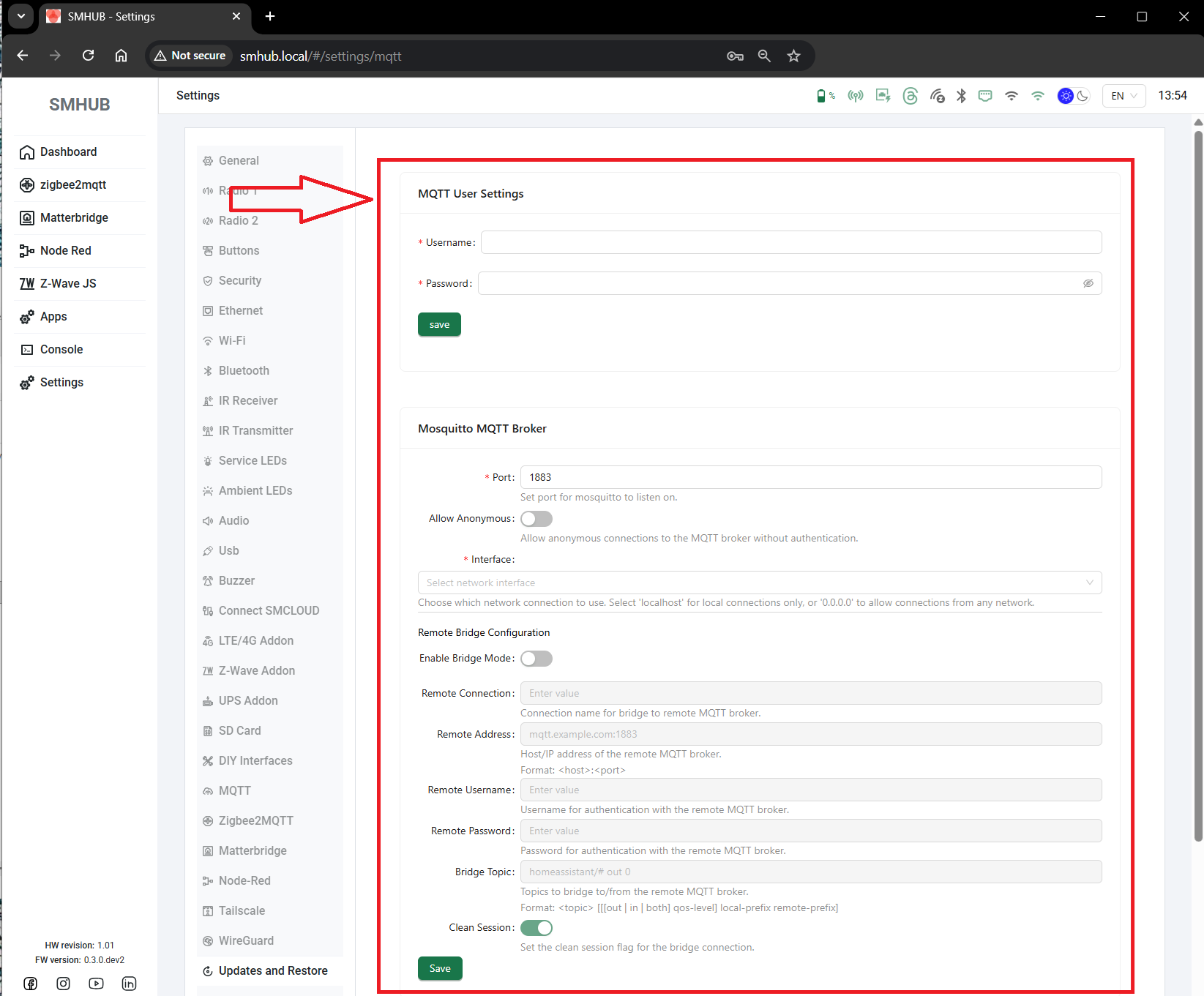Show password using the eye icon
Screen dimensions: 1204x996
pos(1088,283)
